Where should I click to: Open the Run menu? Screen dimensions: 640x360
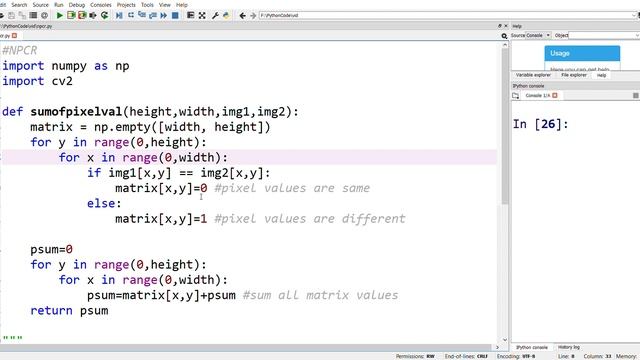(59, 5)
